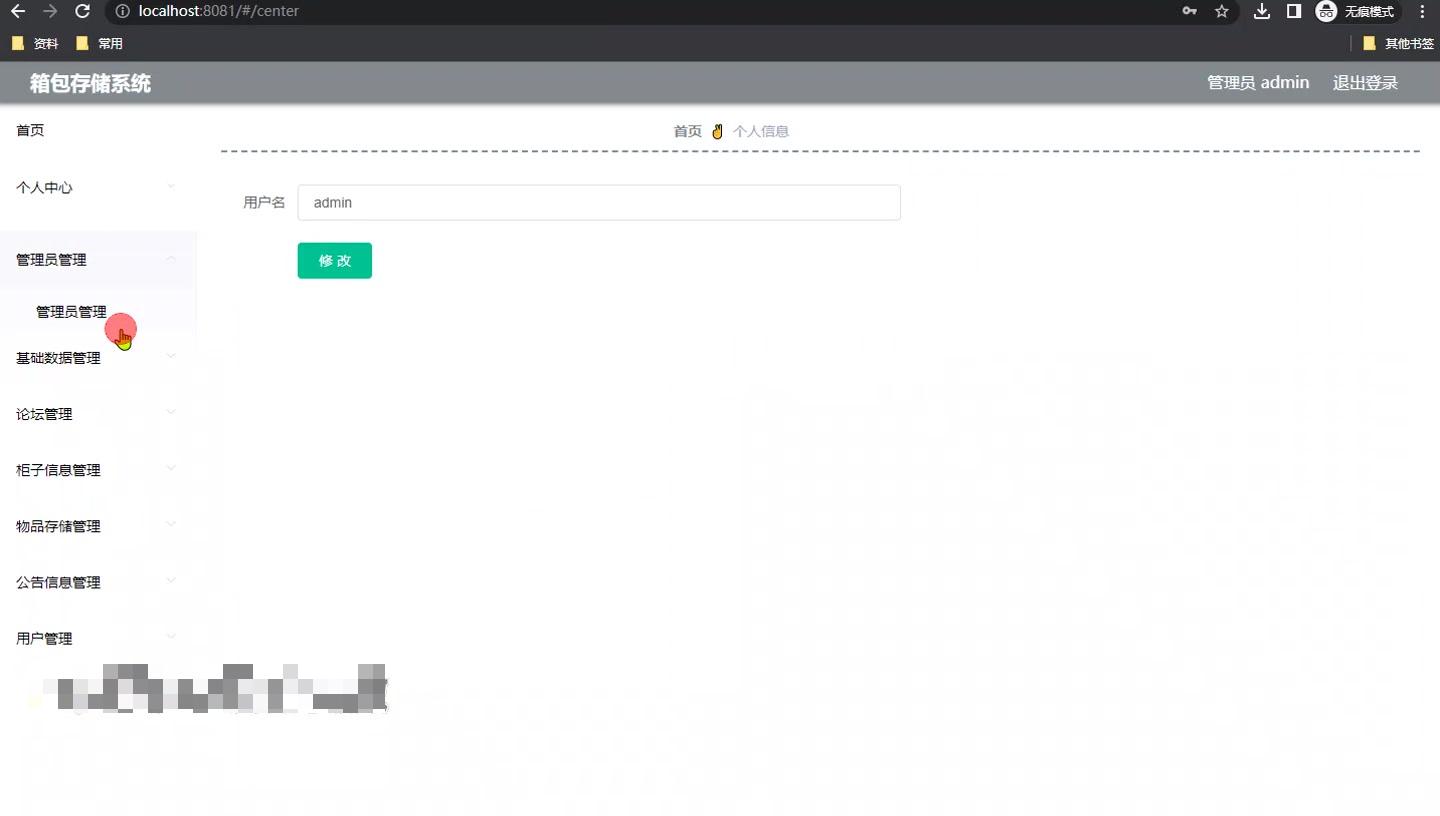Click the browser forward arrow icon
The width and height of the screenshot is (1440, 816).
pyautogui.click(x=51, y=11)
